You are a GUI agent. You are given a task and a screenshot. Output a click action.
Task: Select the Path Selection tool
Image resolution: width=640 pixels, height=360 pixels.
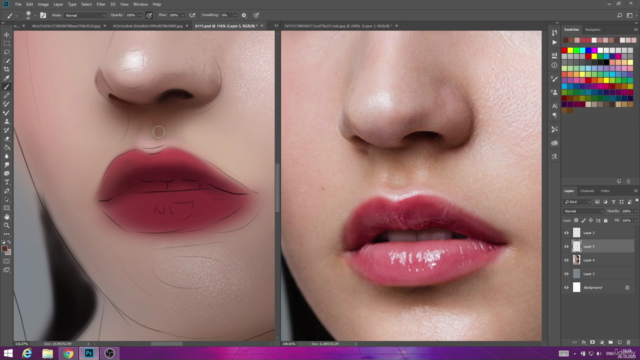coord(7,199)
